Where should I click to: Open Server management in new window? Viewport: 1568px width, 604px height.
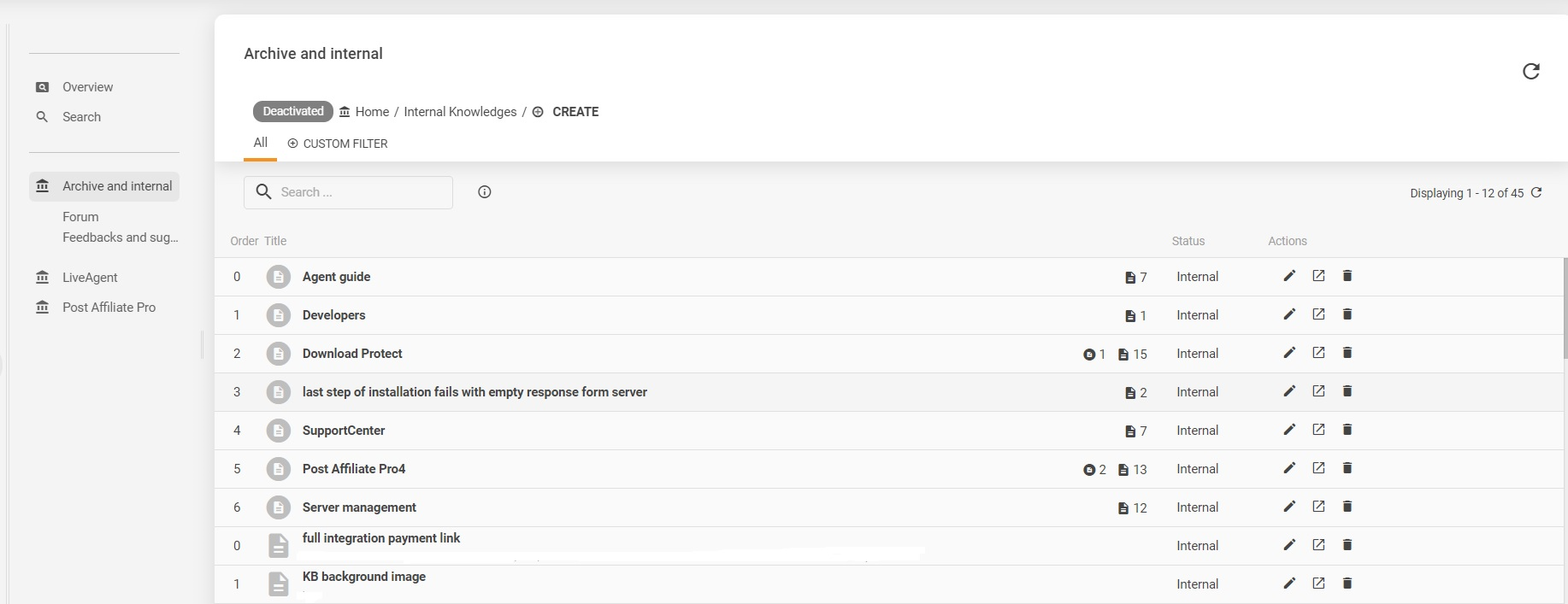[x=1318, y=507]
